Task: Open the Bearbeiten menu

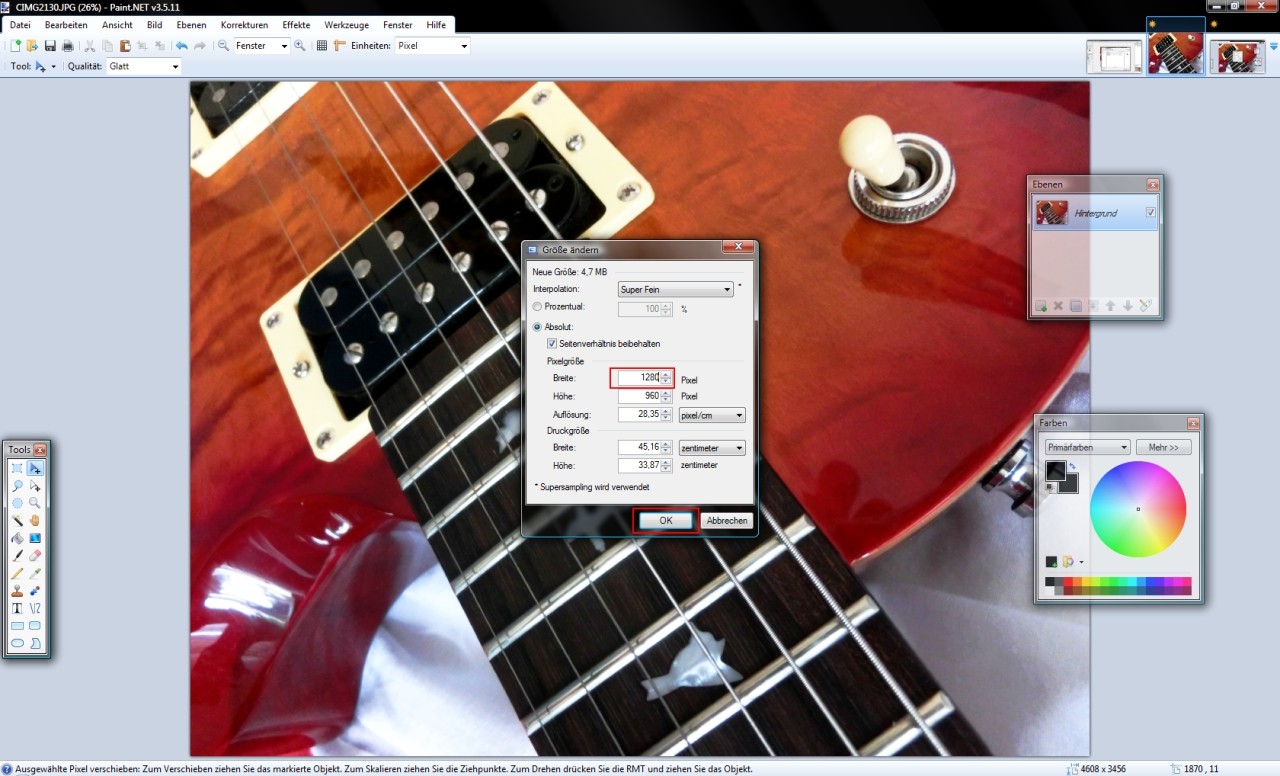Action: tap(66, 24)
